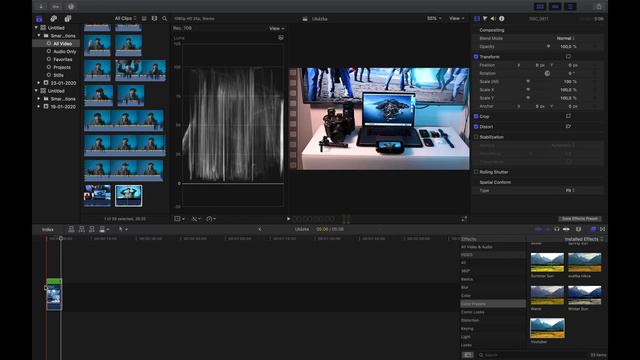
Task: Play the viewer with the play button
Action: [289, 219]
